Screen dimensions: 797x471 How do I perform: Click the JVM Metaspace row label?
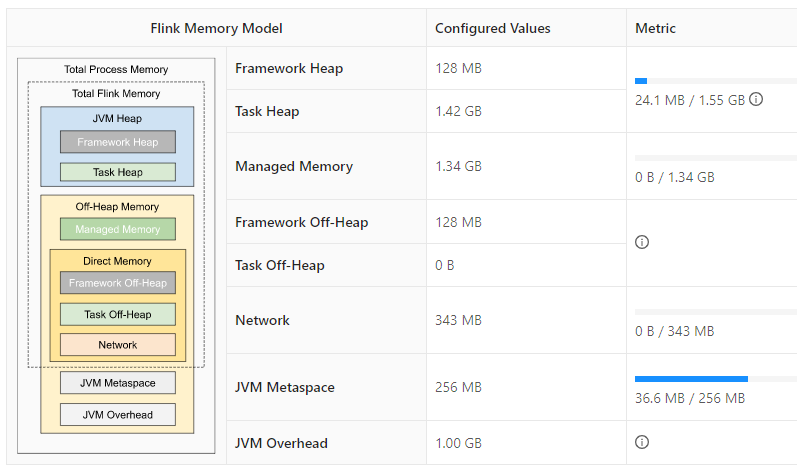(x=284, y=387)
